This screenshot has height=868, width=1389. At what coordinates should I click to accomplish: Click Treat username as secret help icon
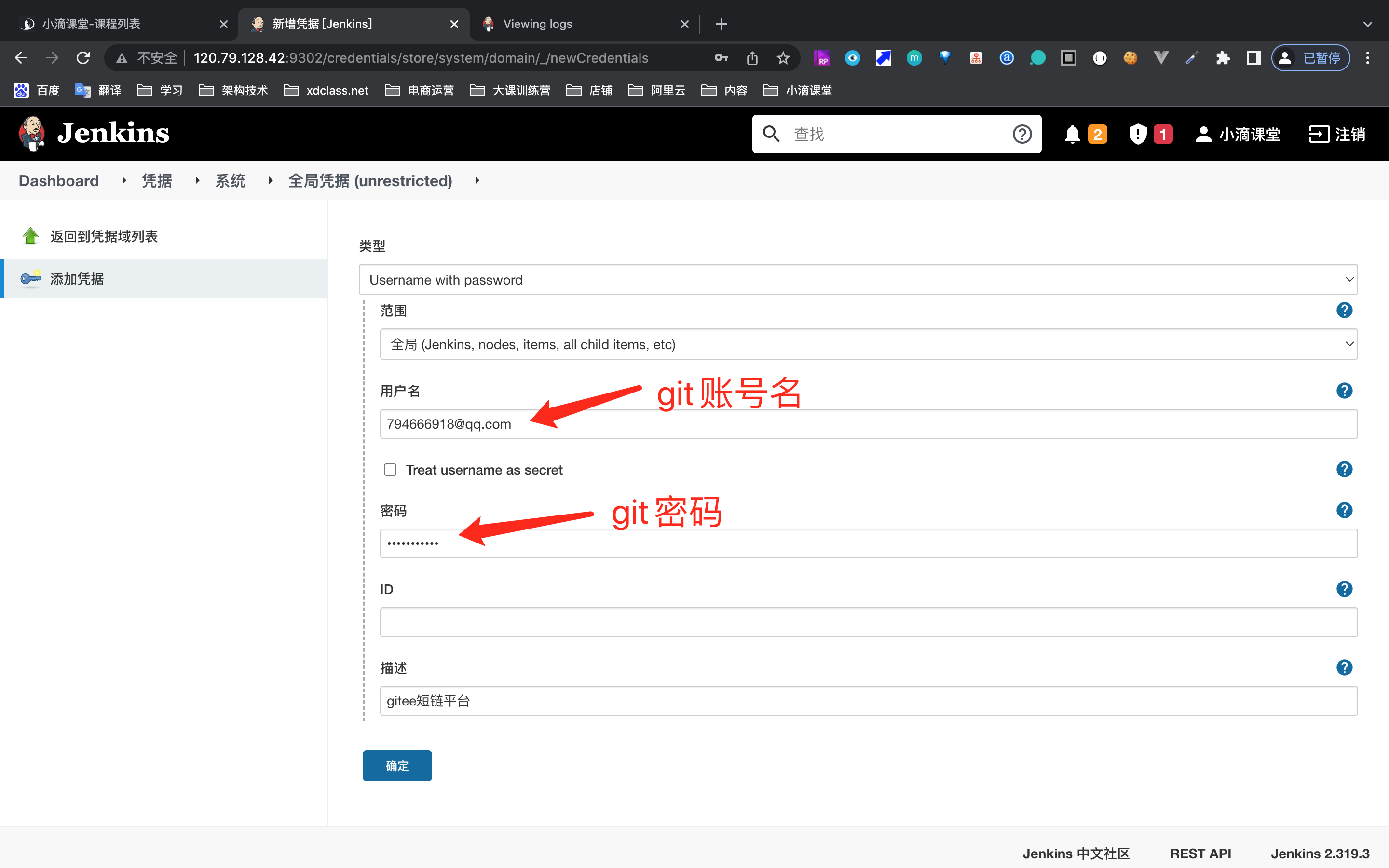1344,470
